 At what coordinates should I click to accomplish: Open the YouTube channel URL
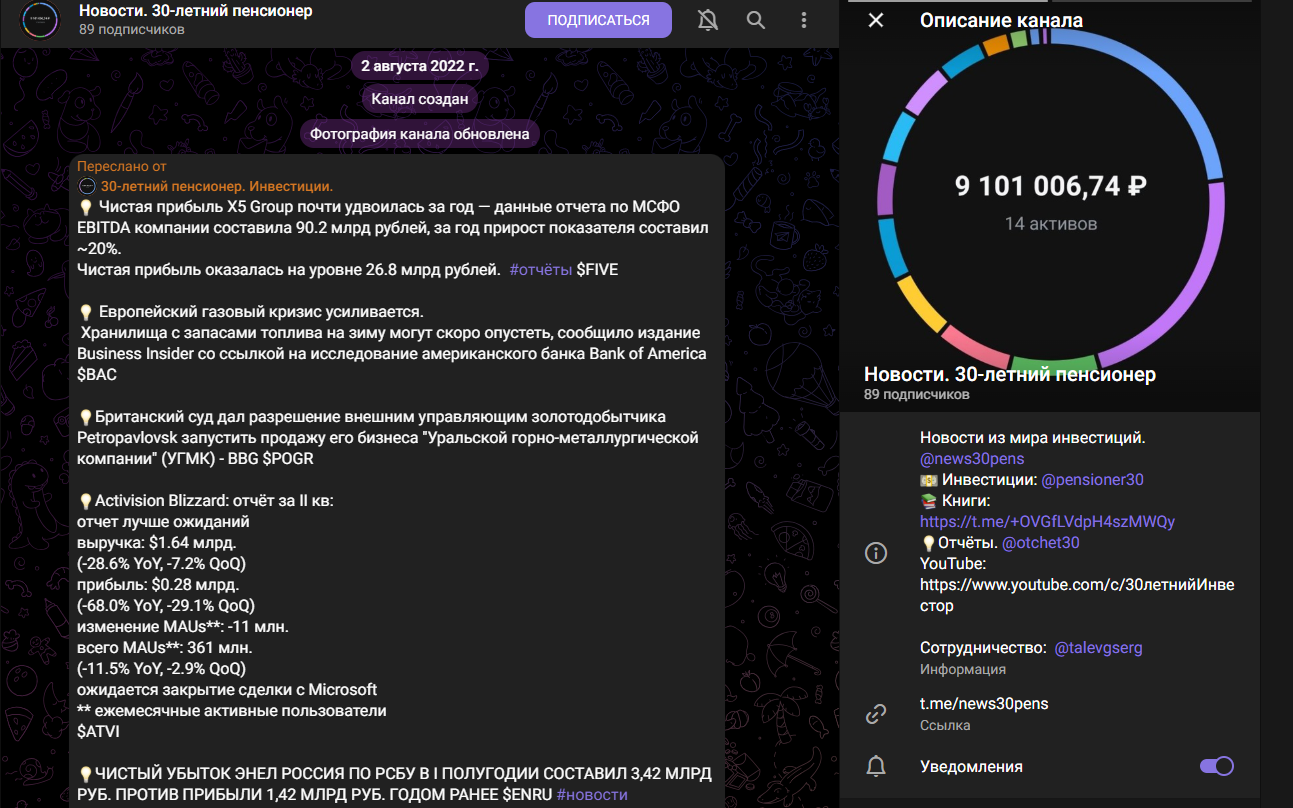pos(1076,595)
